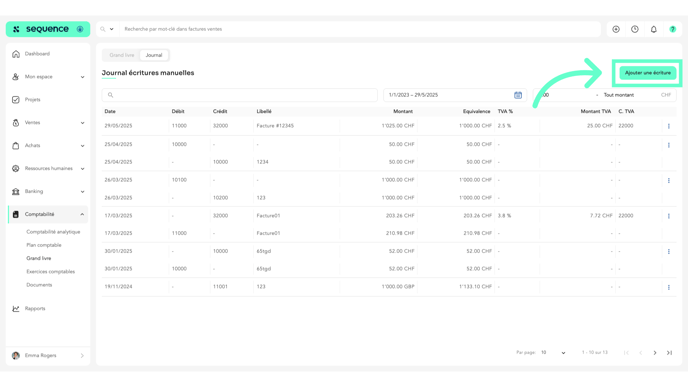Screen dimensions: 688x387
Task: Click journal search input field
Action: click(x=240, y=95)
